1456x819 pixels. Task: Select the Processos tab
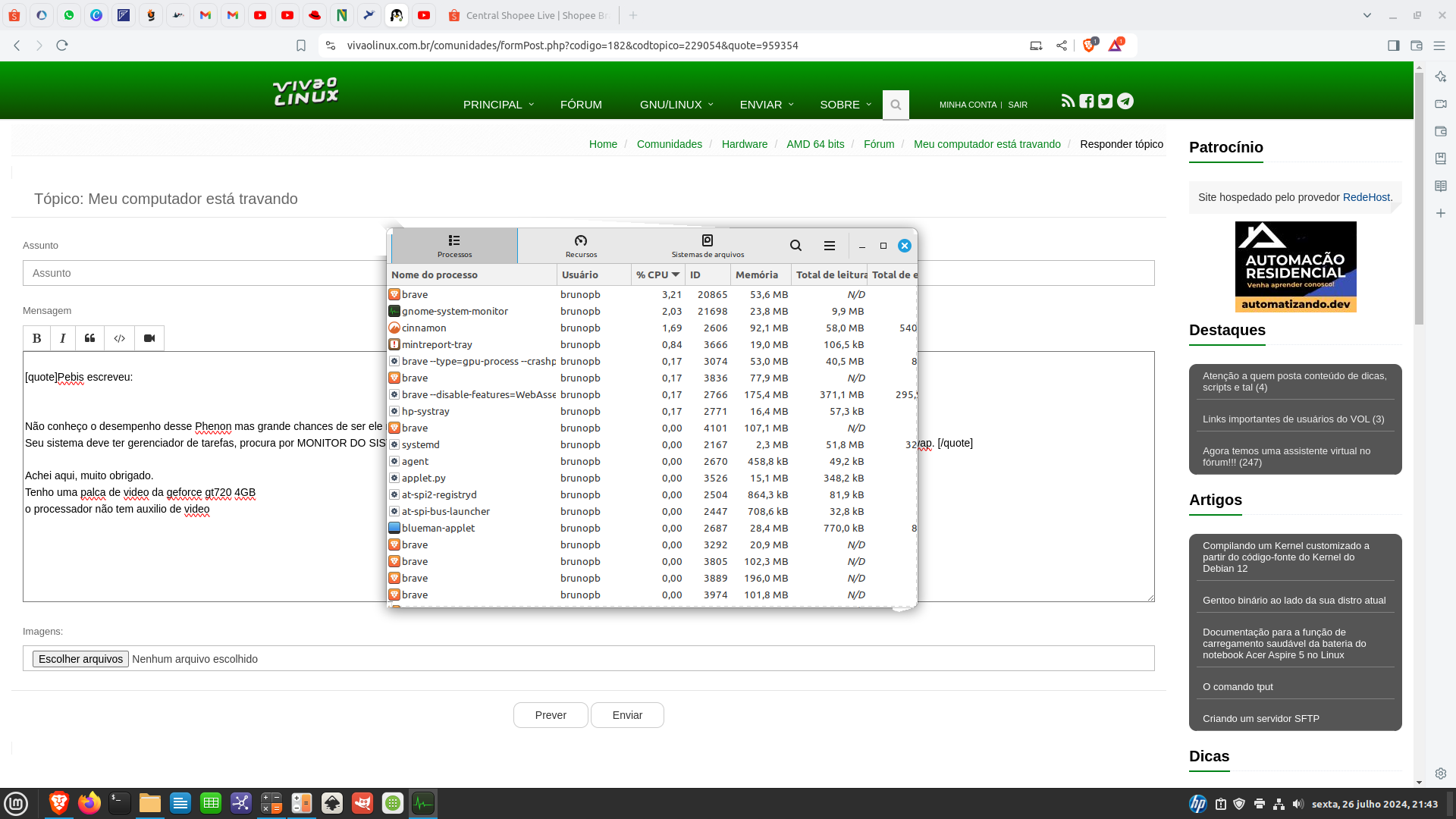454,246
